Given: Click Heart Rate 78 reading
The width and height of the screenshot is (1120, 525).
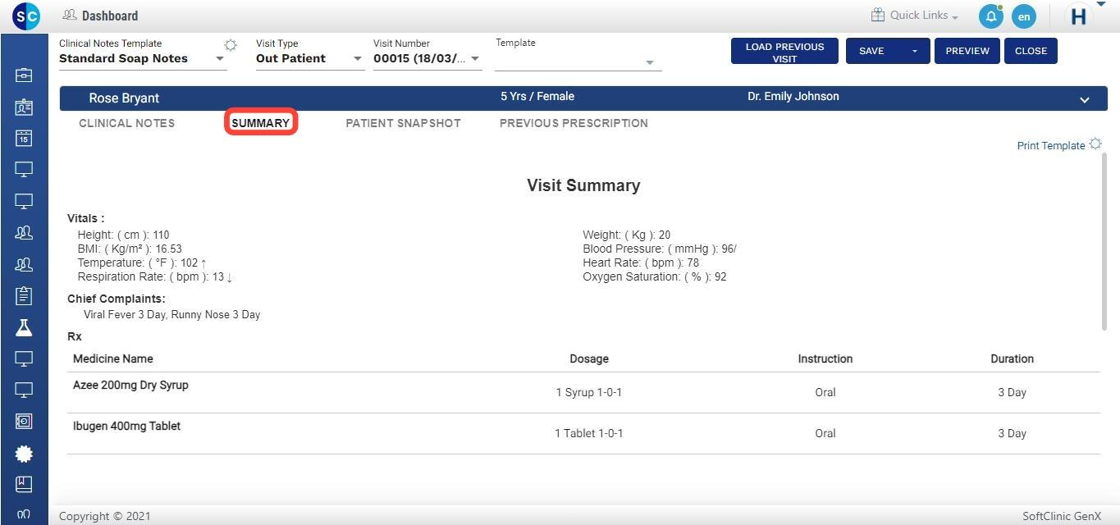Looking at the screenshot, I should (x=641, y=263).
